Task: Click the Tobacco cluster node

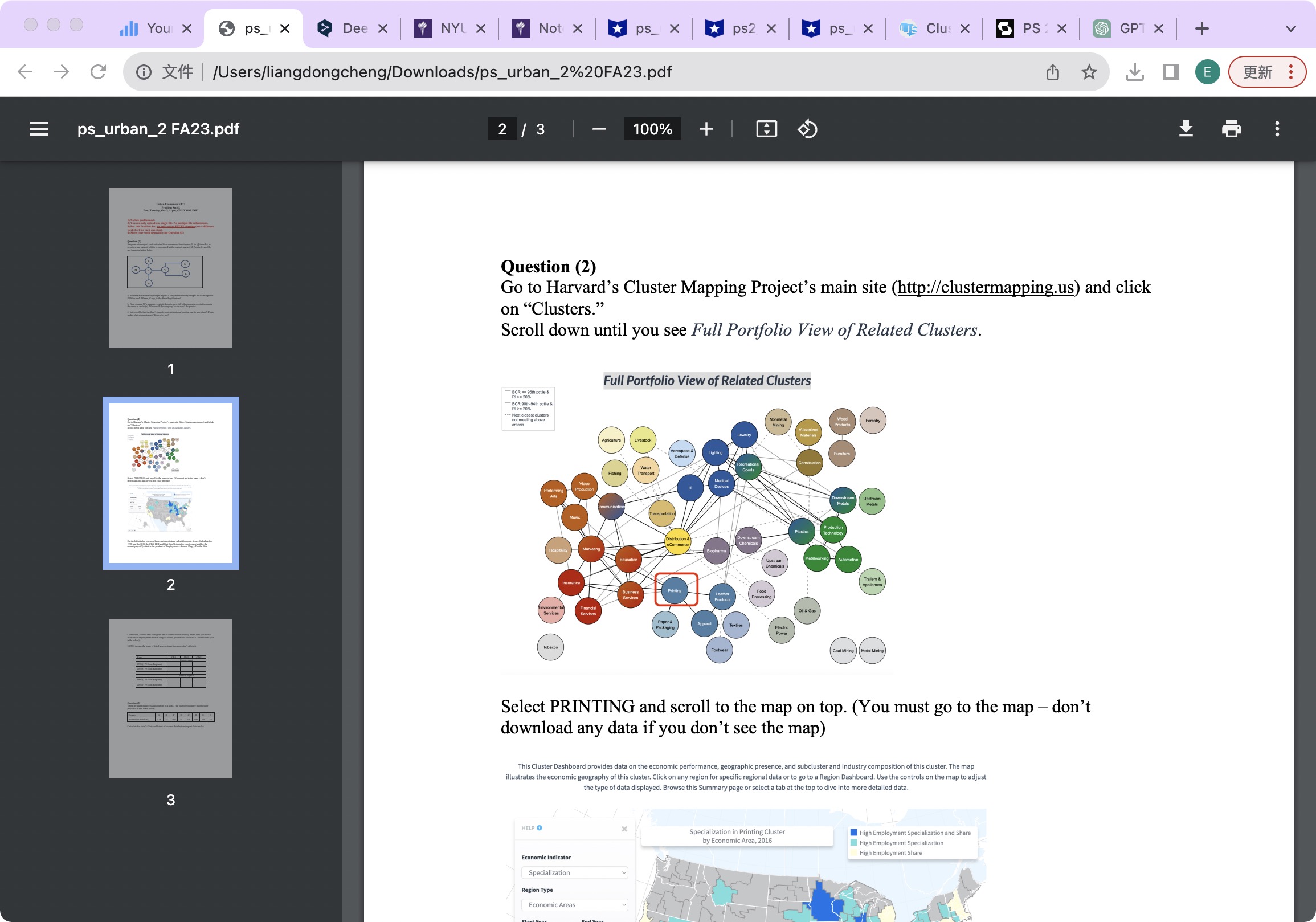Action: [550, 647]
